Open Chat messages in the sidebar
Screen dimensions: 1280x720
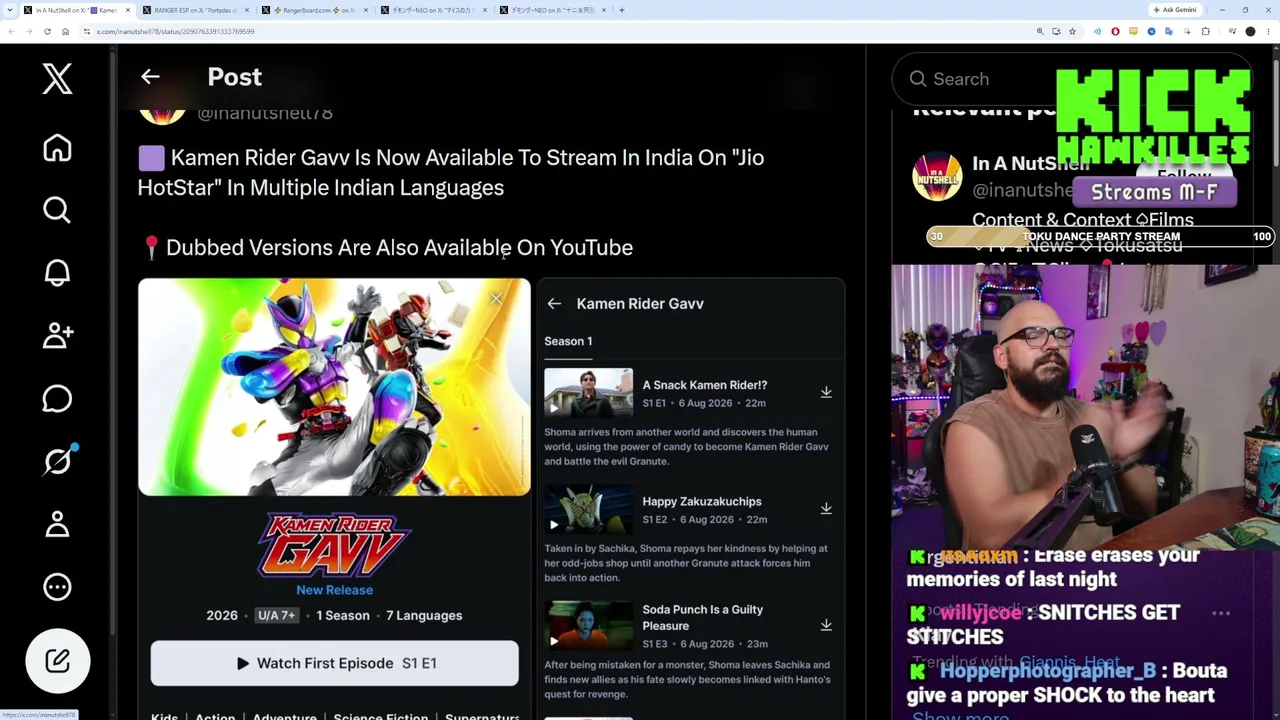[x=57, y=398]
